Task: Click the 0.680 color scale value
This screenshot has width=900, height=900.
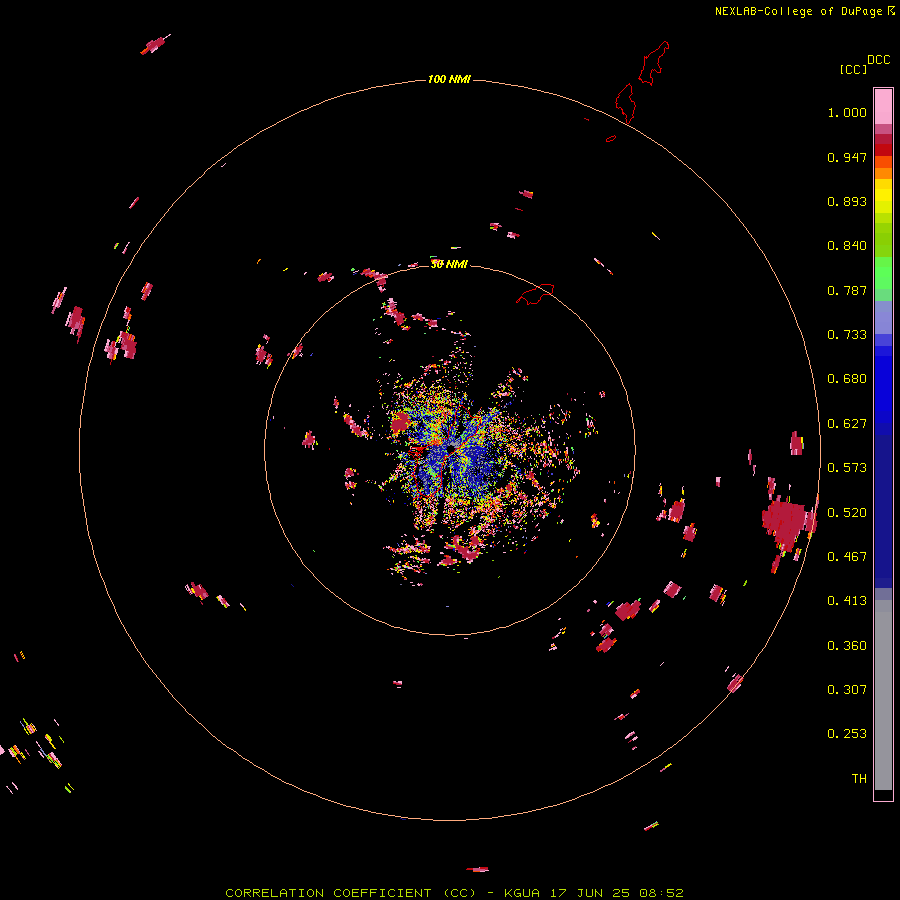Action: (847, 379)
